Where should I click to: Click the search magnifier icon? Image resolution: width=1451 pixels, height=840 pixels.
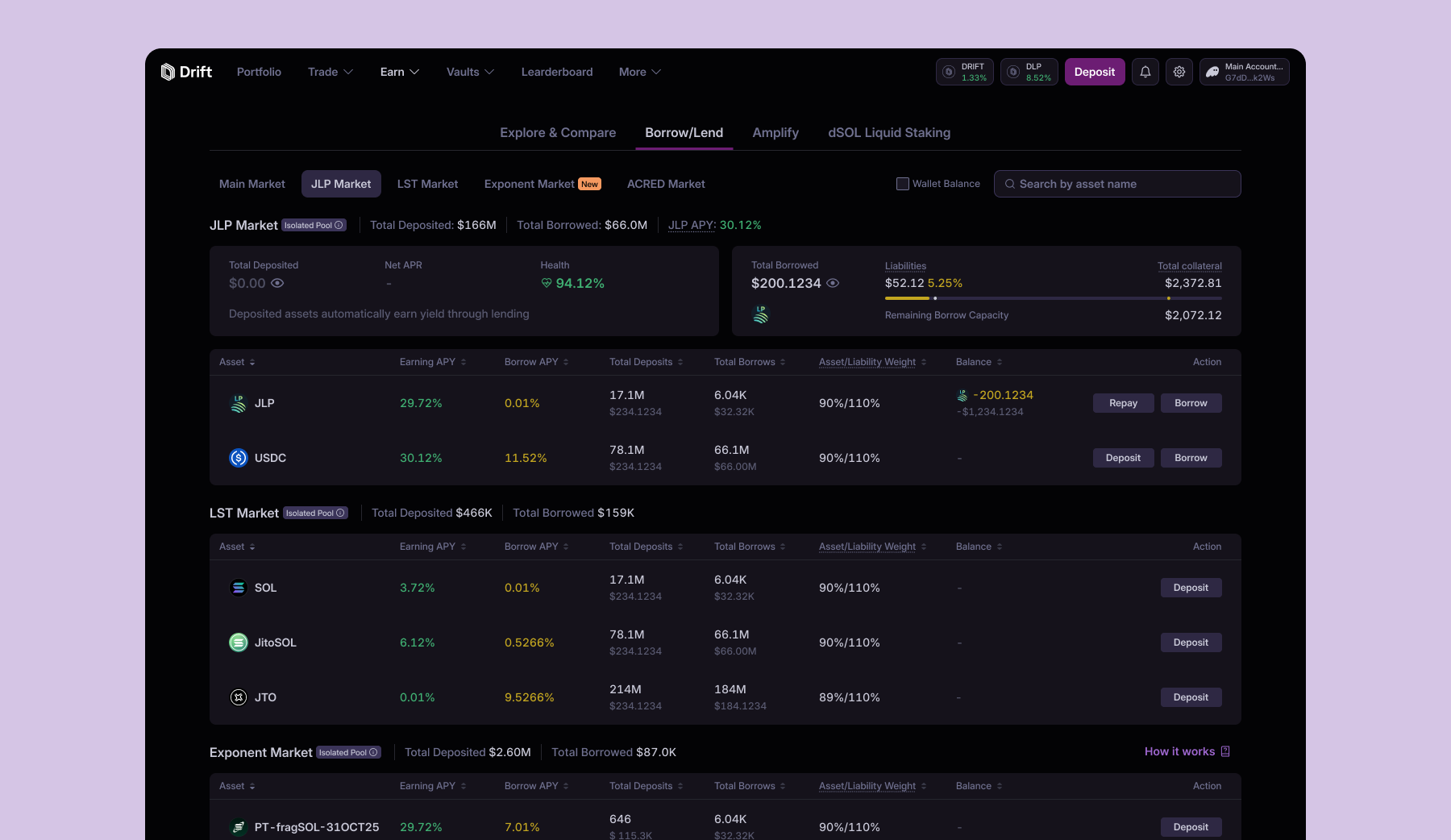tap(1009, 184)
